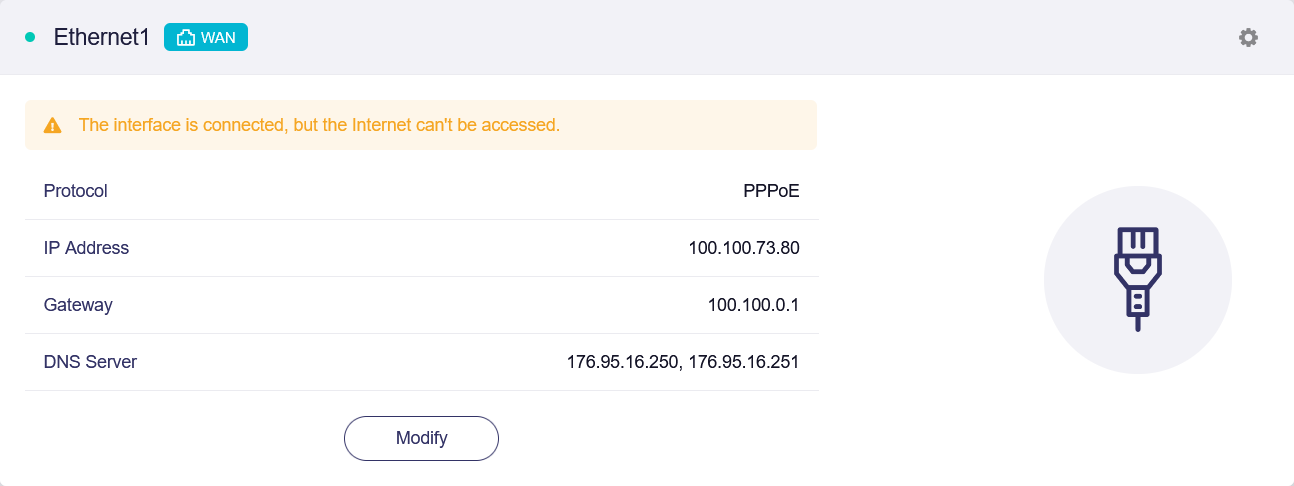Select the IP address 100.100.73.80
The image size is (1294, 486).
(x=744, y=248)
